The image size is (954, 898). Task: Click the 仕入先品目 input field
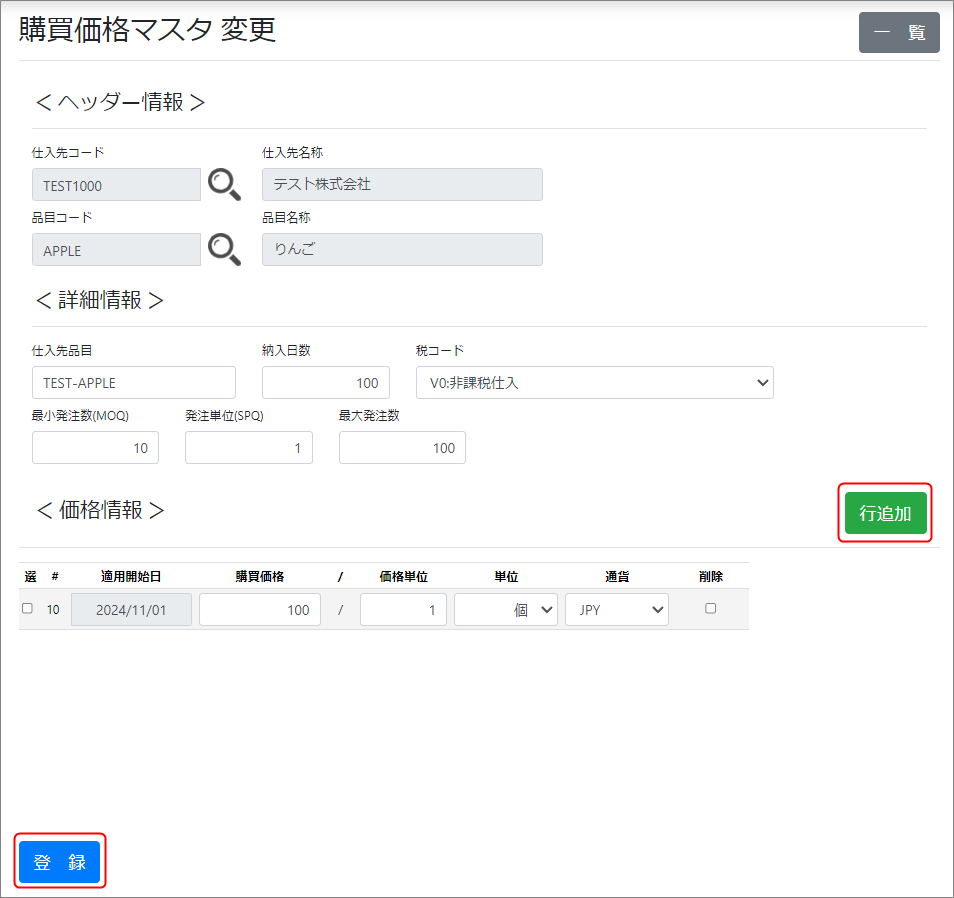point(134,382)
